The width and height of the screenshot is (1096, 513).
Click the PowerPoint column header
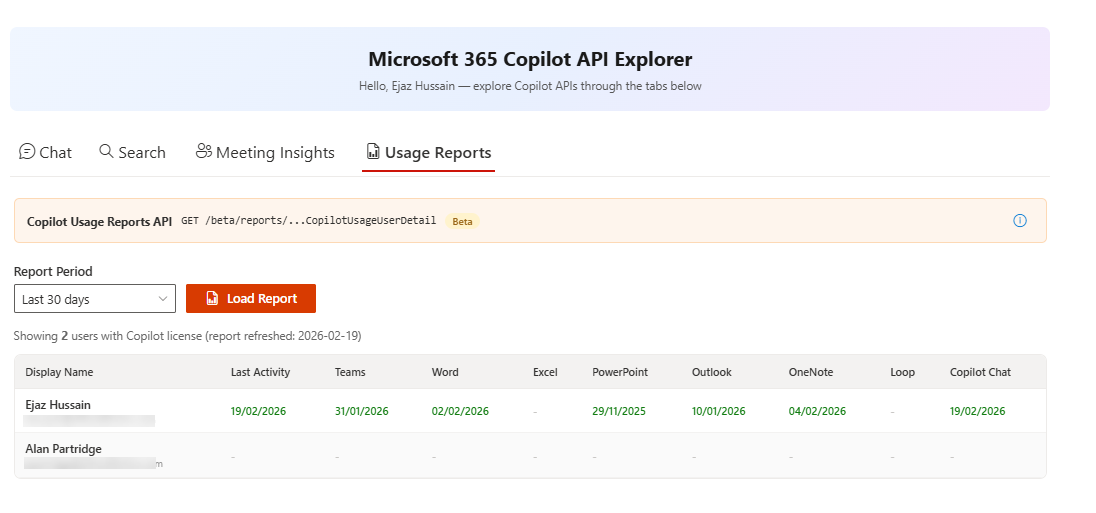[620, 372]
